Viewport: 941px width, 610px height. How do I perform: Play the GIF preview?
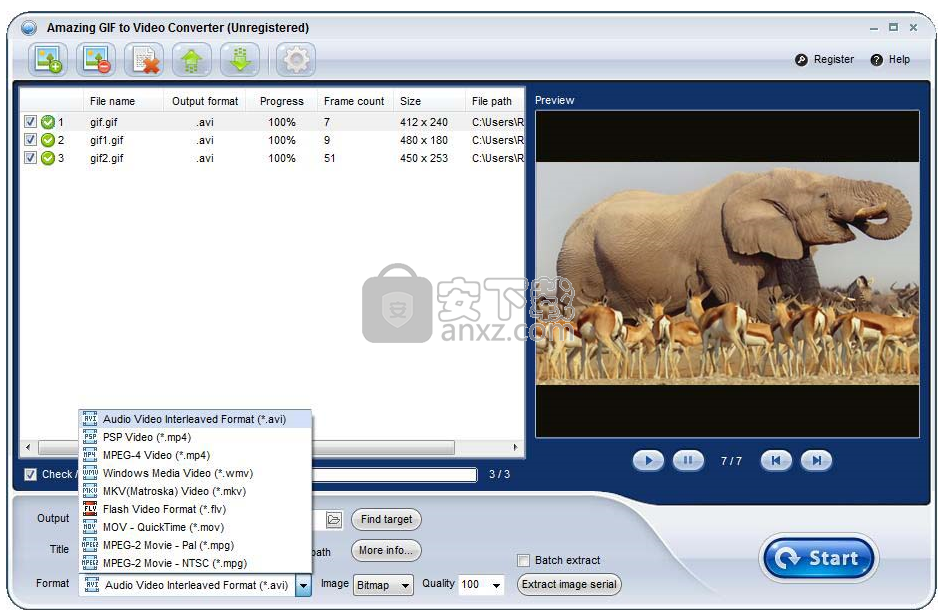pos(648,461)
